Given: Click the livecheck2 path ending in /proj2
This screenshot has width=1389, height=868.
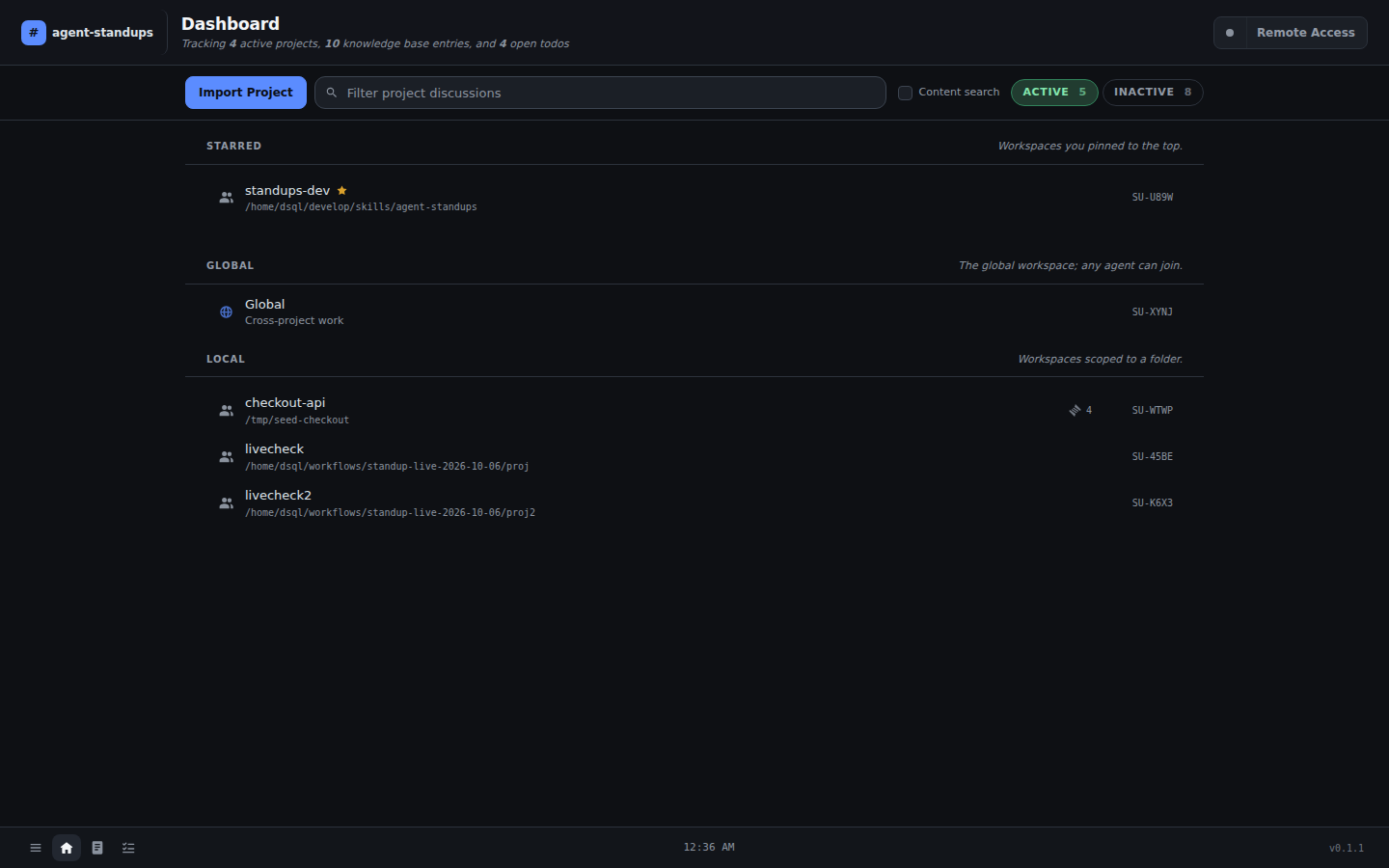Looking at the screenshot, I should 390,513.
